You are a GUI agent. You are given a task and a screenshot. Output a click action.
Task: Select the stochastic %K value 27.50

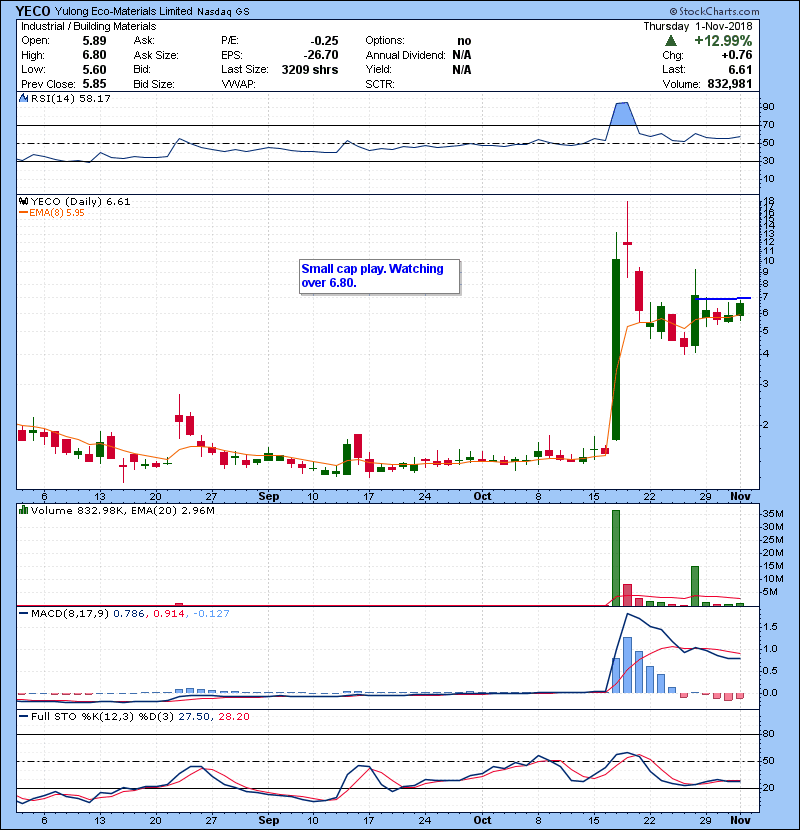(193, 716)
